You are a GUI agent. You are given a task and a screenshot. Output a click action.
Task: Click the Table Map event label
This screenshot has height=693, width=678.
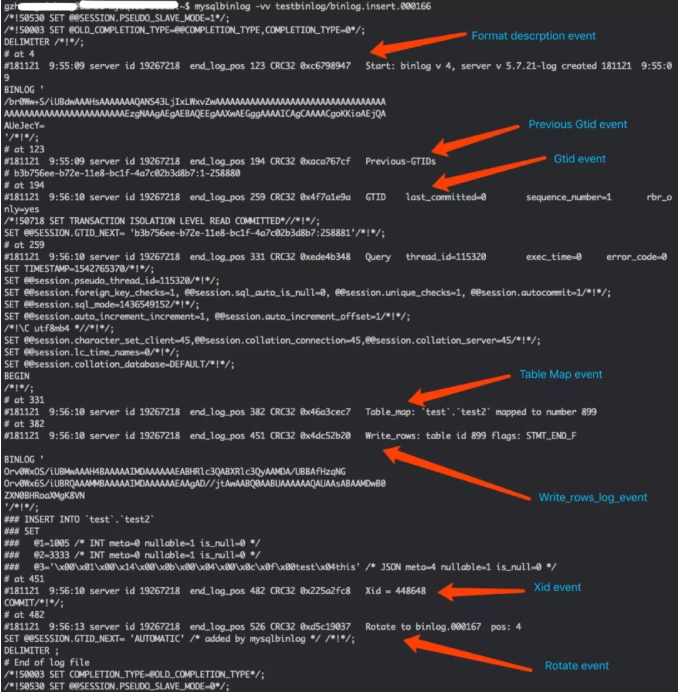560,374
